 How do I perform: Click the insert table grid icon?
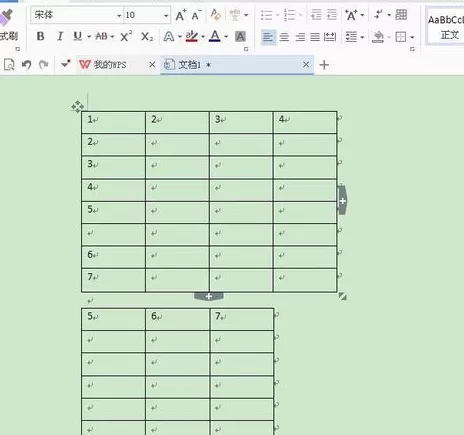click(401, 15)
